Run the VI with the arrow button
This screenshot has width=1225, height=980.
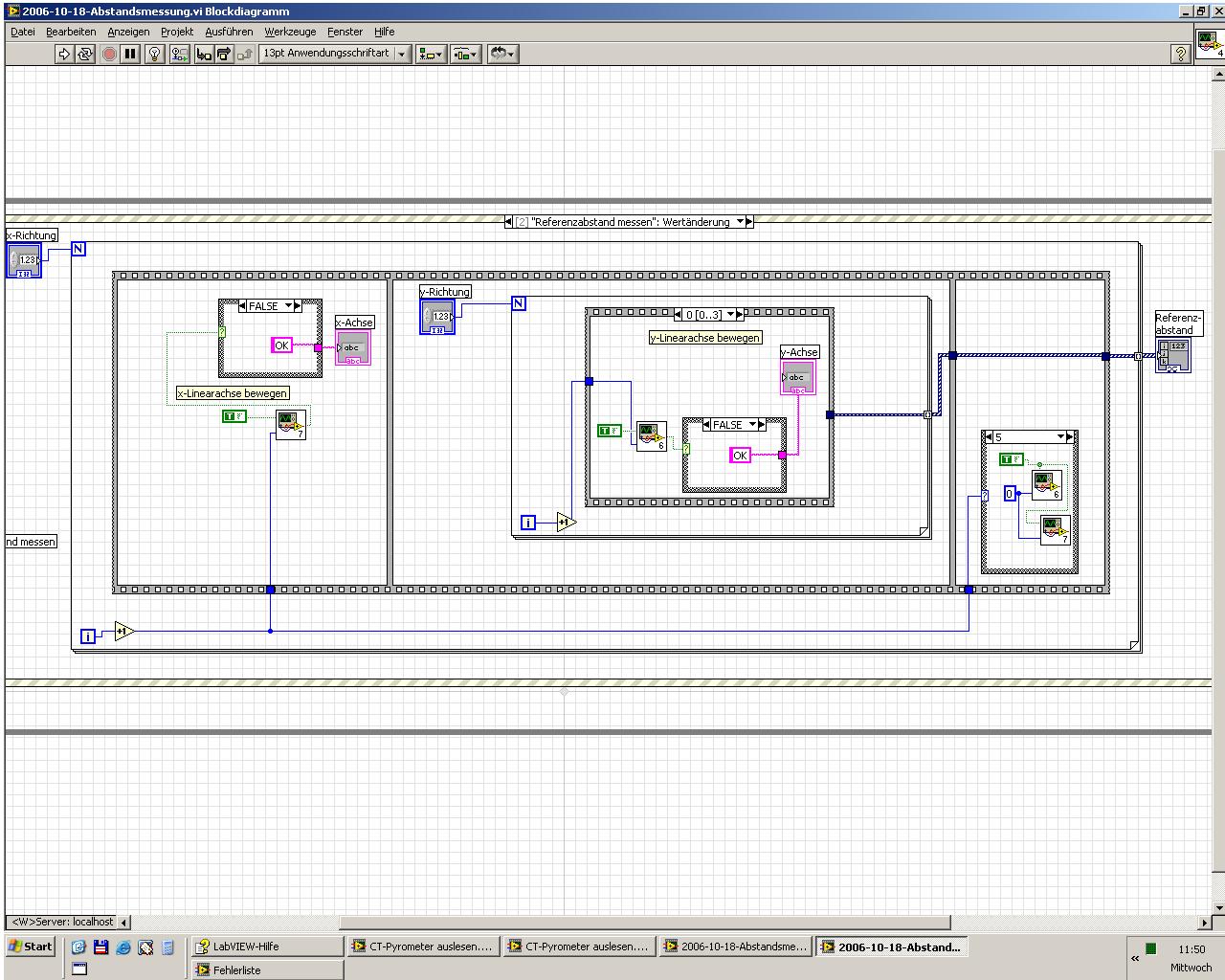(64, 54)
